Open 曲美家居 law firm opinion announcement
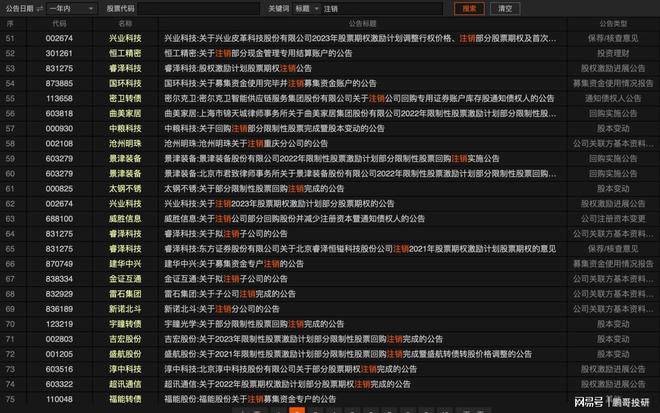This screenshot has width=660, height=413. (x=360, y=114)
